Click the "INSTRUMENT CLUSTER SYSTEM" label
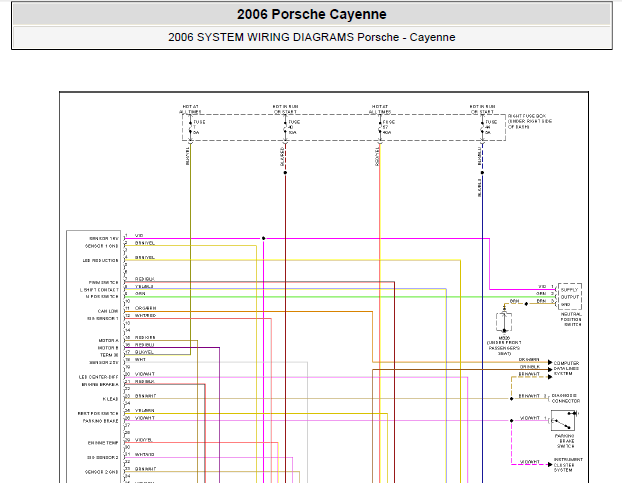 tap(568, 465)
